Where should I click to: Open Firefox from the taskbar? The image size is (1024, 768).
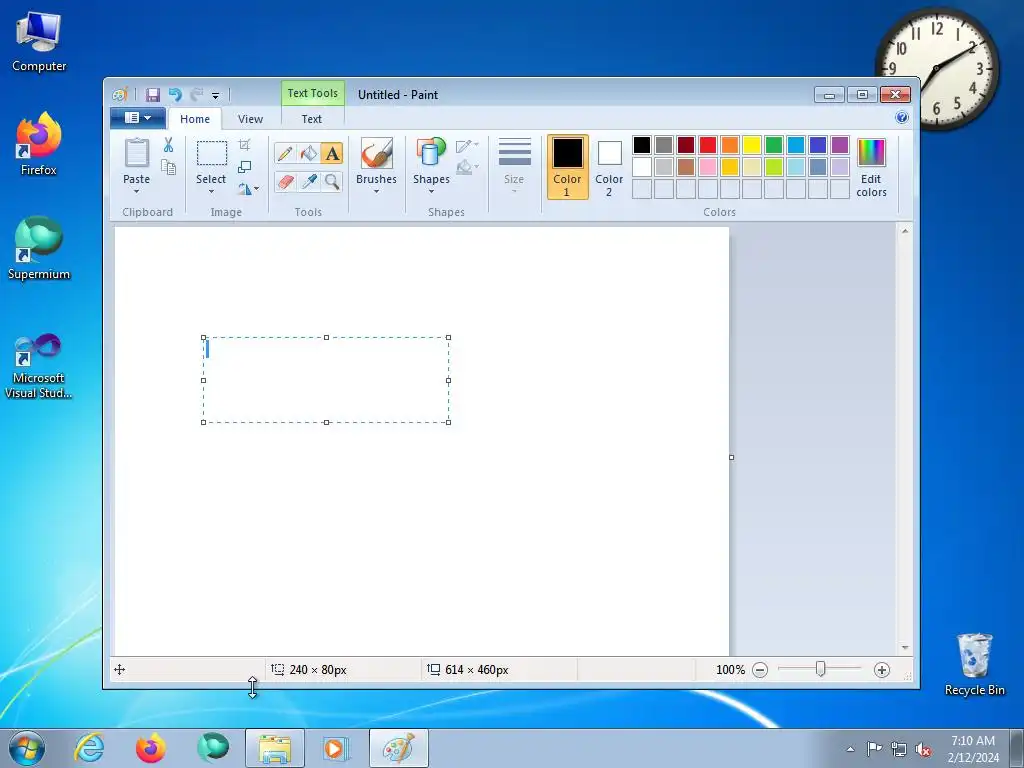[x=150, y=748]
